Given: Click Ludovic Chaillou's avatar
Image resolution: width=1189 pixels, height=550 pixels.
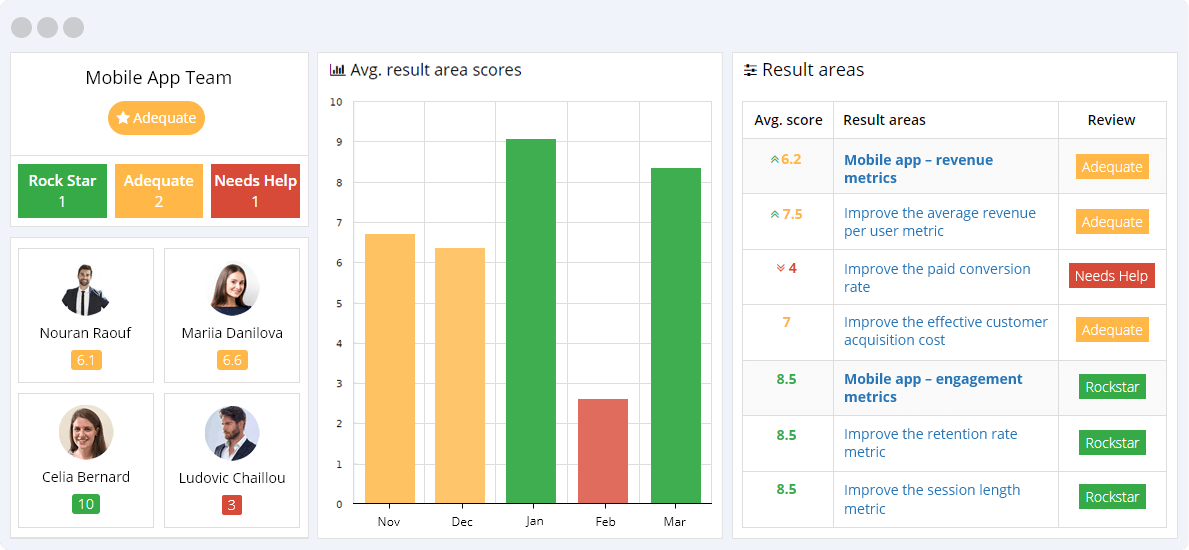Looking at the screenshot, I should click(x=232, y=433).
